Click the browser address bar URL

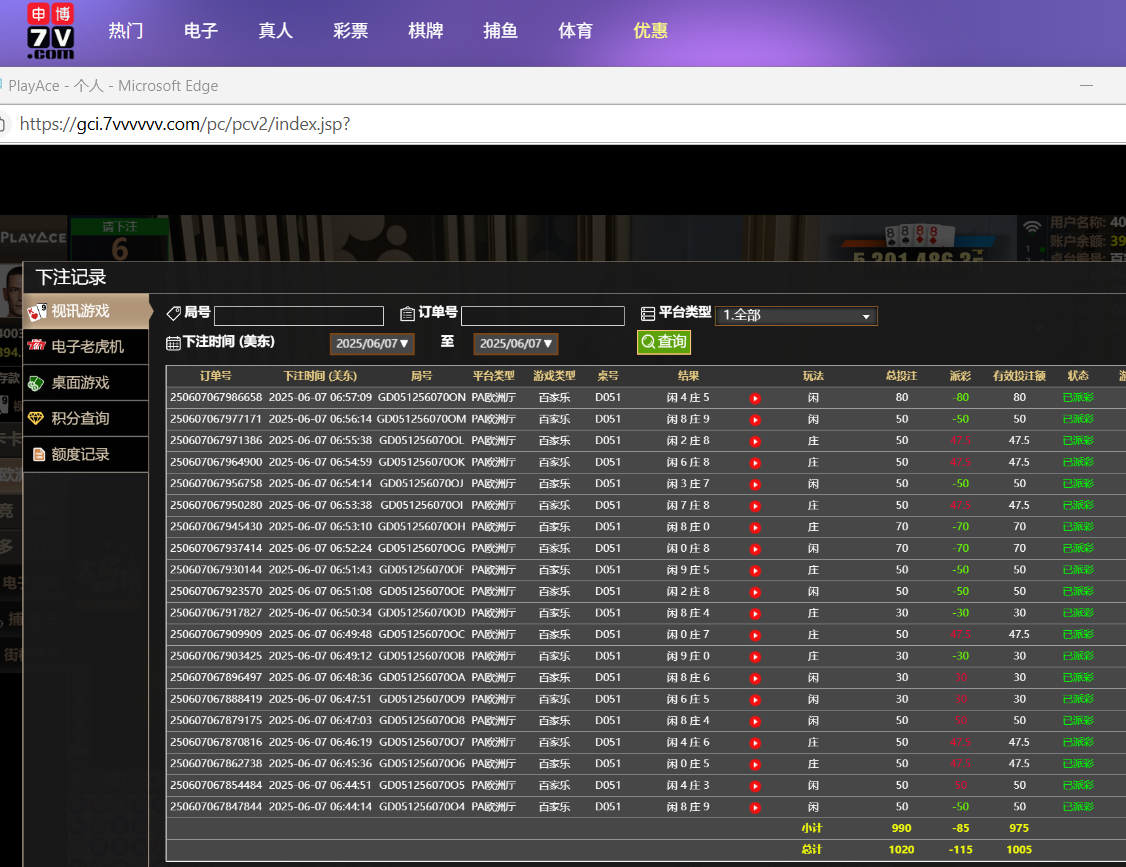[x=185, y=124]
